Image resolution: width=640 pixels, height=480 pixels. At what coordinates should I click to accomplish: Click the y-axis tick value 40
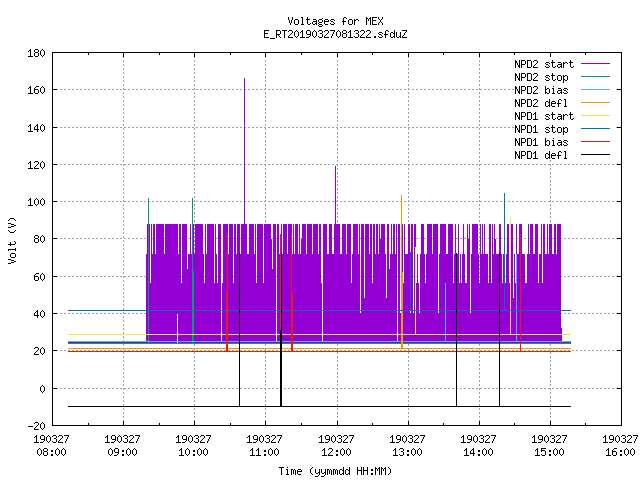40,314
